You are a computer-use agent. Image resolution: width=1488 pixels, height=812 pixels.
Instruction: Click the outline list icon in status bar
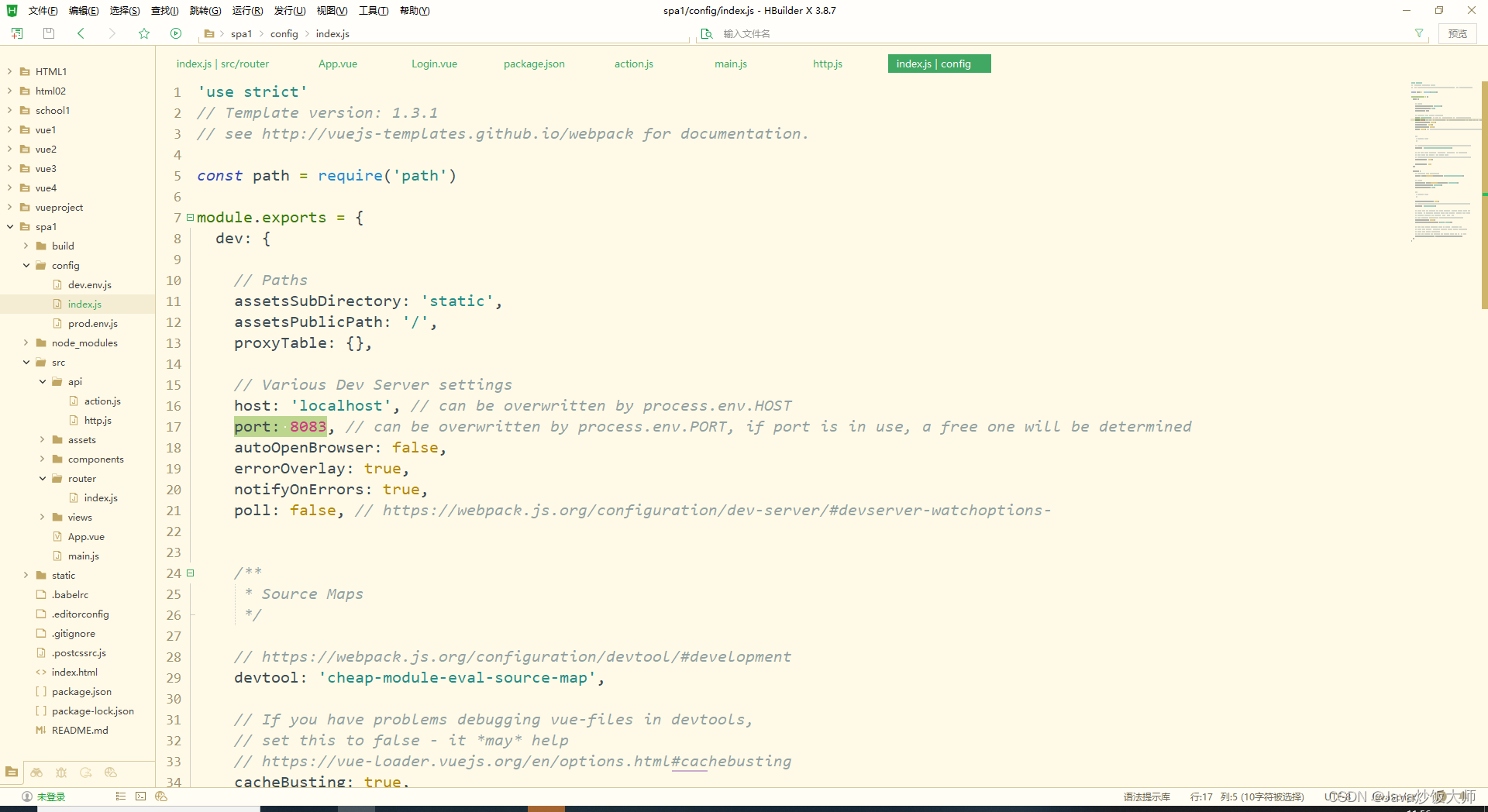121,797
